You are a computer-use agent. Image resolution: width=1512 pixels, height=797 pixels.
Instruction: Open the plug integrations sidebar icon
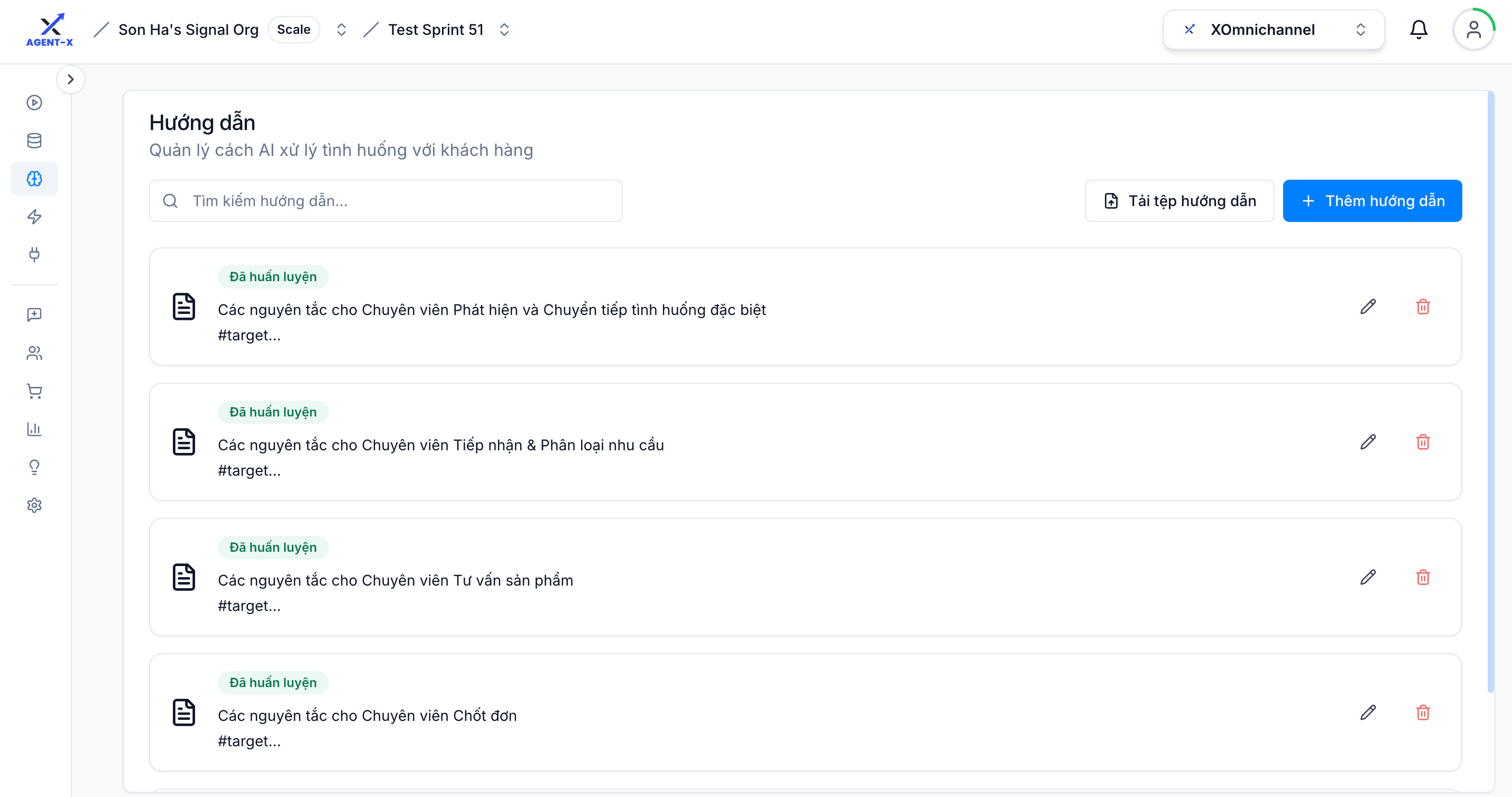(x=34, y=254)
